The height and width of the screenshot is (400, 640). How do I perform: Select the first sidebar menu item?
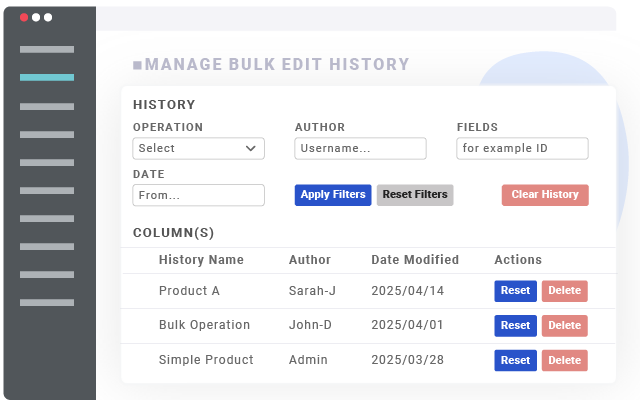click(x=47, y=49)
